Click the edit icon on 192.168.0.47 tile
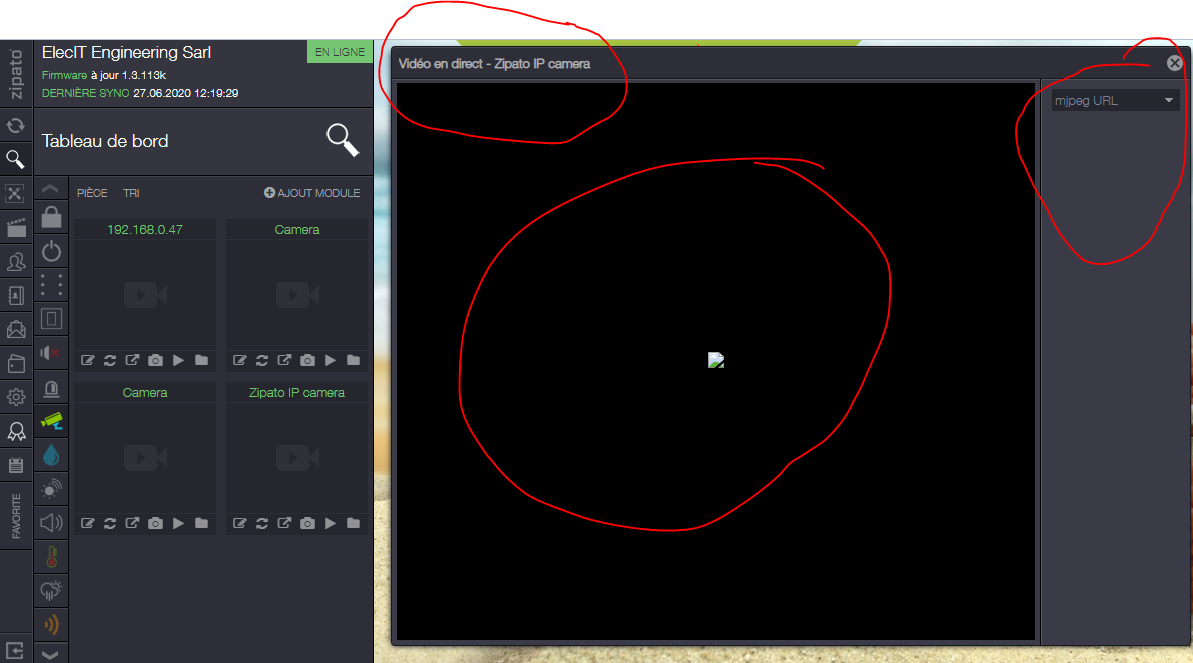 [87, 360]
